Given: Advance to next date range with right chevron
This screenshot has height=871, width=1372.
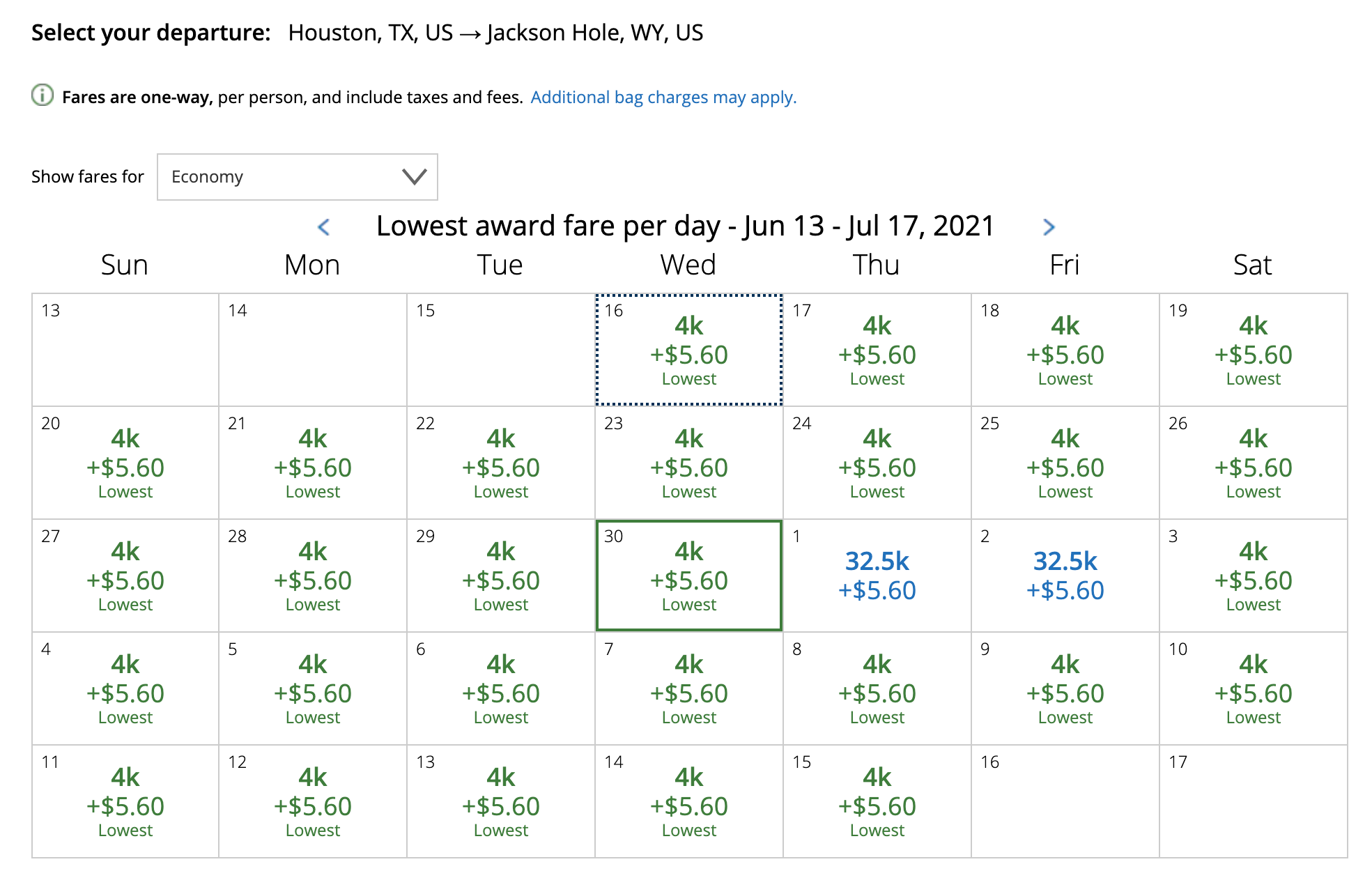Looking at the screenshot, I should (x=1049, y=227).
